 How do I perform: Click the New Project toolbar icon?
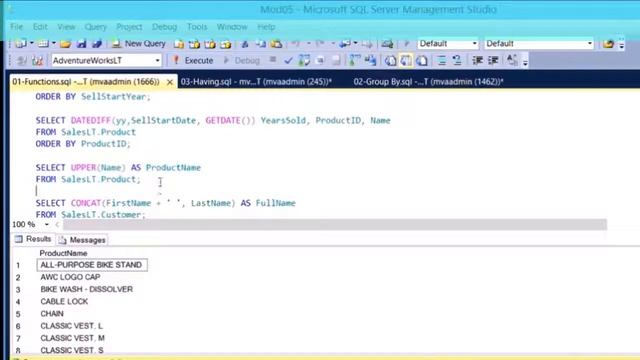20,43
